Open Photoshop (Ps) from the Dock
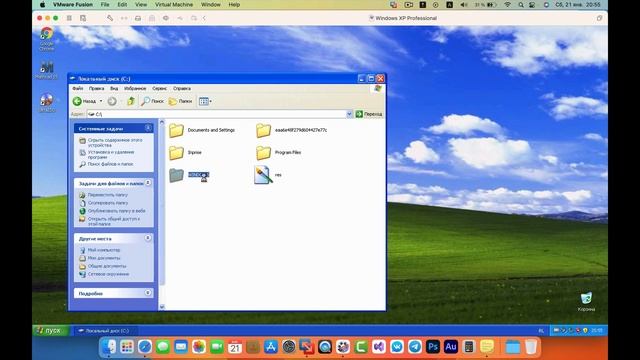The image size is (640, 360). 433,347
